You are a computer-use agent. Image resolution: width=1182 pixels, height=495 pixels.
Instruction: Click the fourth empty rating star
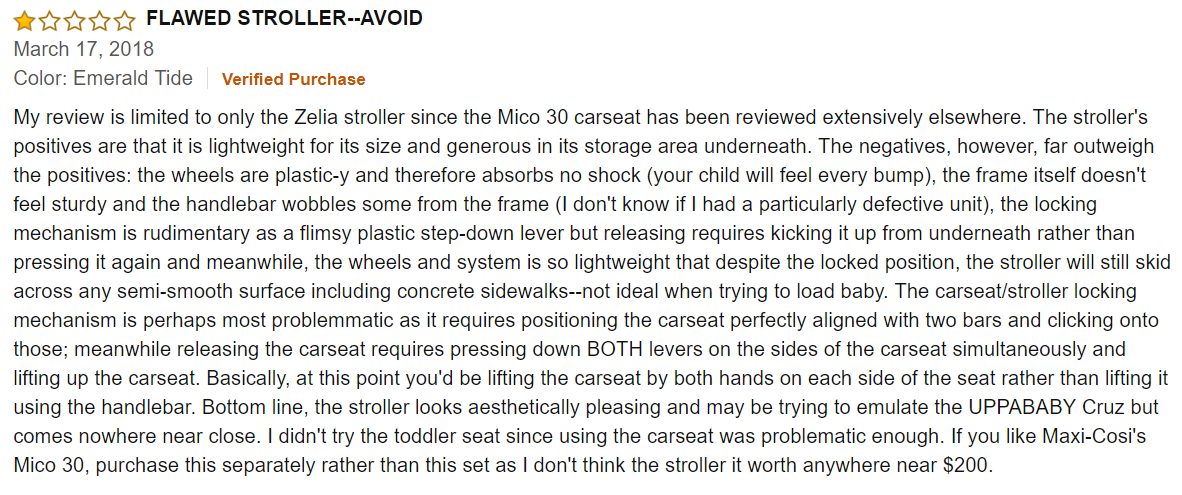coord(99,20)
